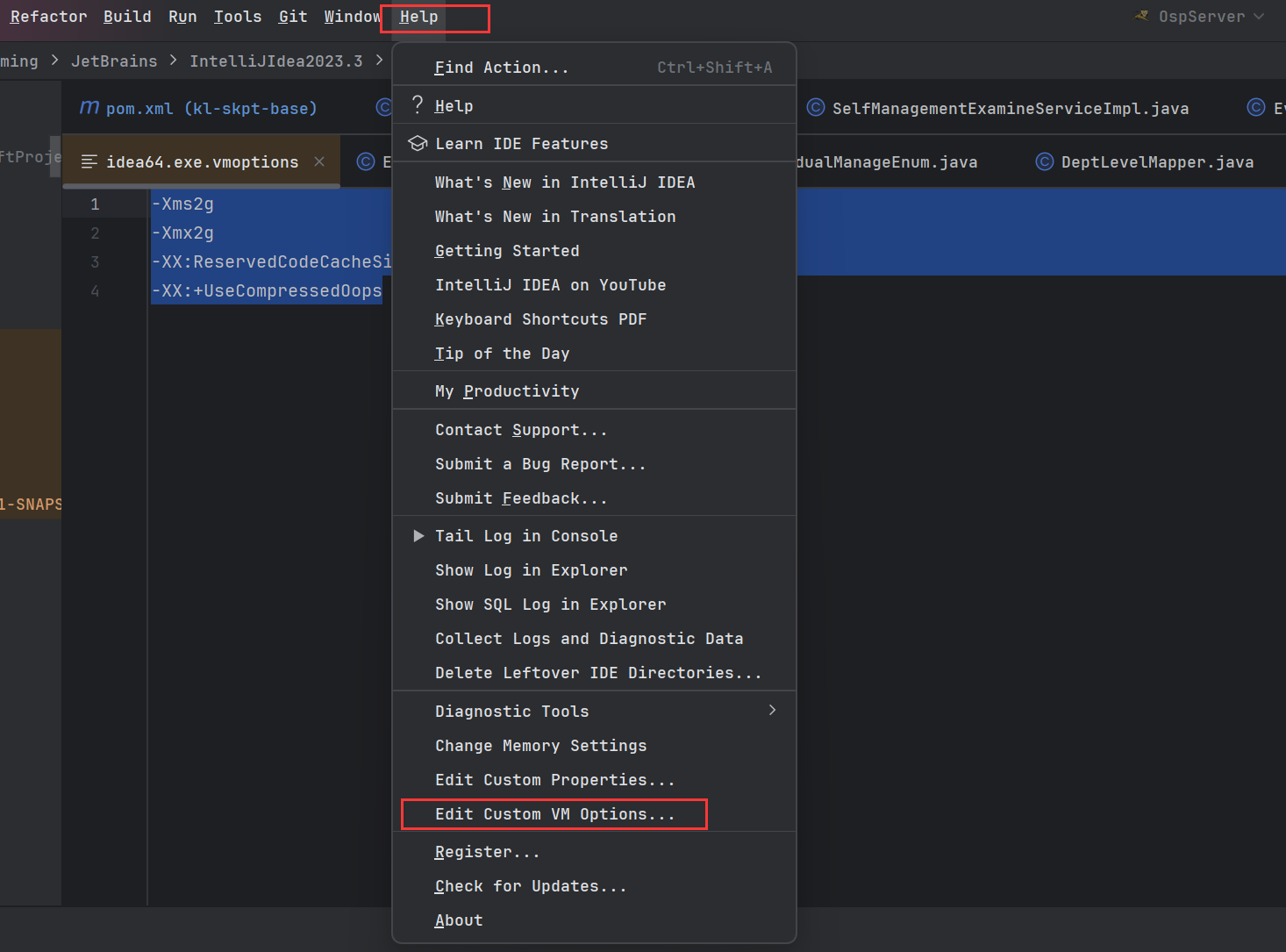The image size is (1286, 952).
Task: Click line number 1 in the gutter
Action: click(x=95, y=204)
